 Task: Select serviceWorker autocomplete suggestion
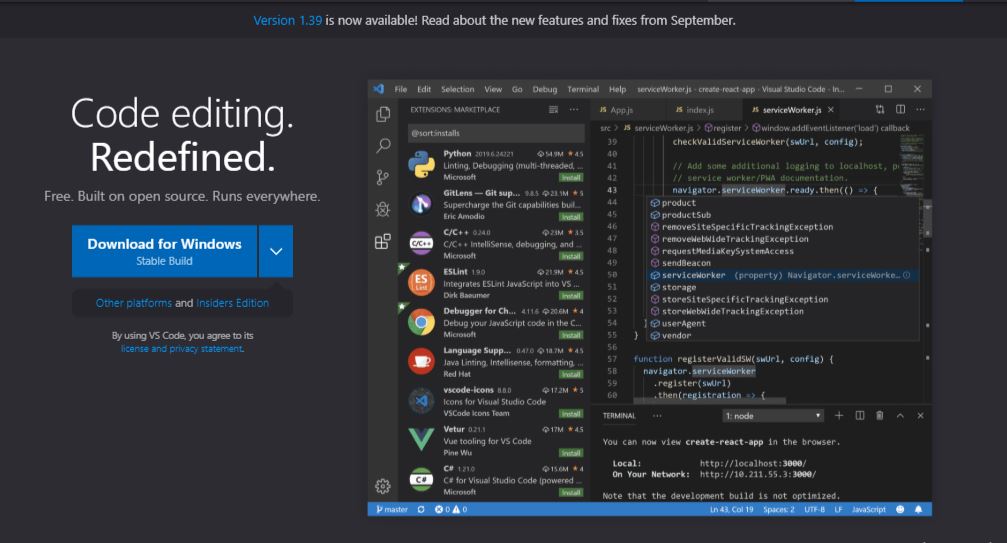click(782, 275)
